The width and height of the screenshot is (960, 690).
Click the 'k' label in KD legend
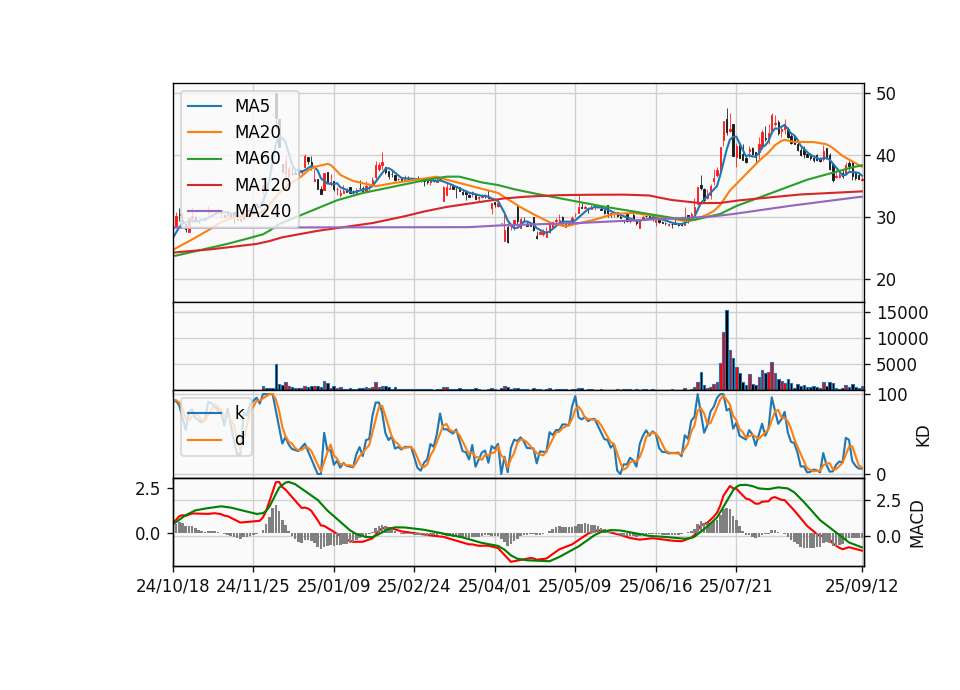tap(239, 413)
